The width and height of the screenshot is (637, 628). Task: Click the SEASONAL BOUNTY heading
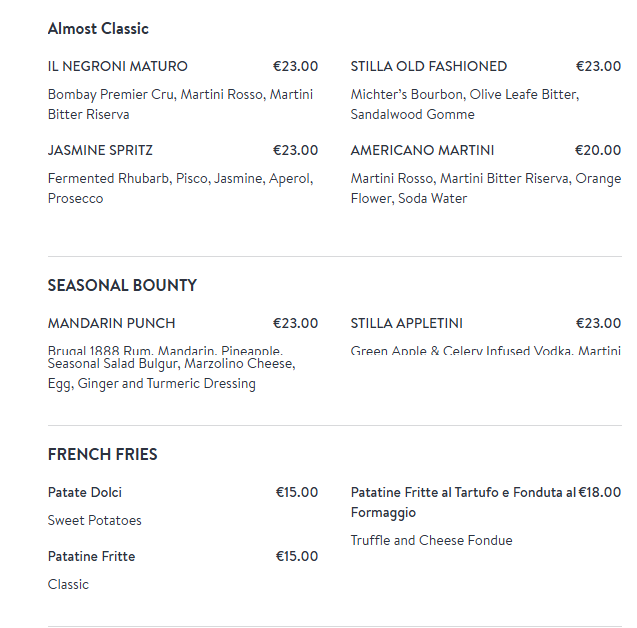click(x=122, y=285)
